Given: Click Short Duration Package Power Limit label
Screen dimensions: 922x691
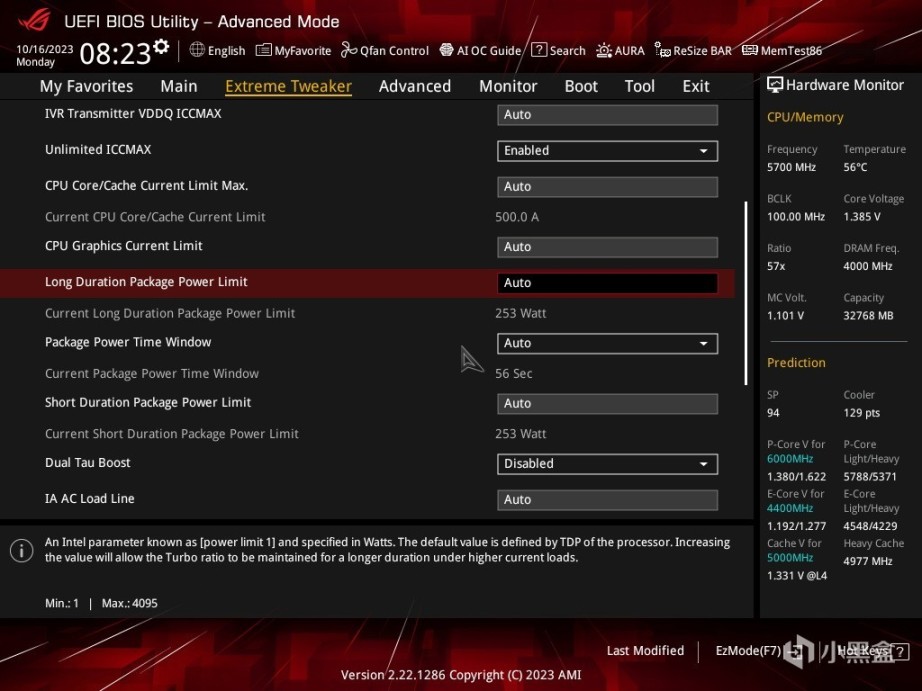Looking at the screenshot, I should click(148, 402).
